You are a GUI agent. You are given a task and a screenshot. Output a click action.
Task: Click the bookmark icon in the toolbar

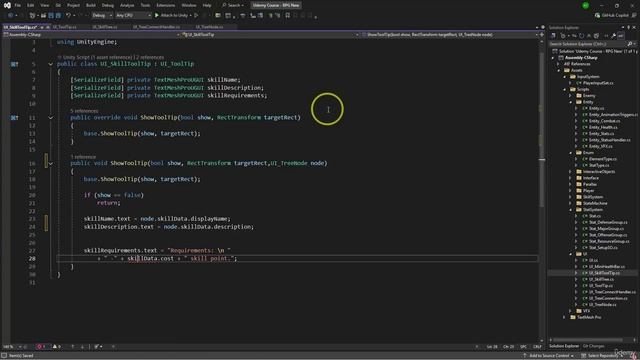(288, 16)
